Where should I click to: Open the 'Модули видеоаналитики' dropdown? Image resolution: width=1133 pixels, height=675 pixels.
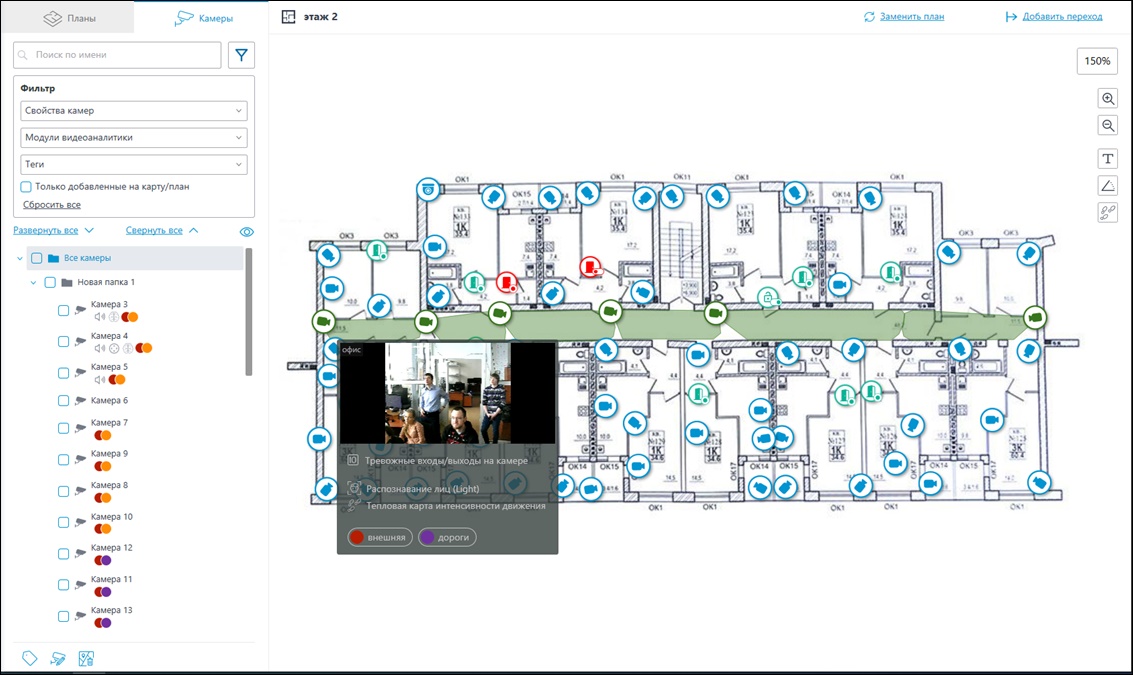(x=134, y=138)
